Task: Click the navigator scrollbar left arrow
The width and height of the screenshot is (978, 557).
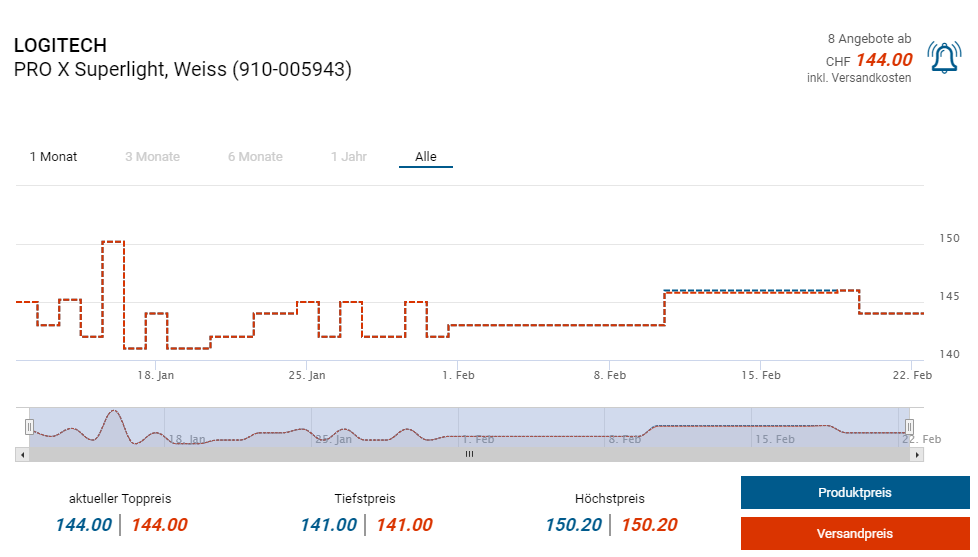Action: click(20, 454)
